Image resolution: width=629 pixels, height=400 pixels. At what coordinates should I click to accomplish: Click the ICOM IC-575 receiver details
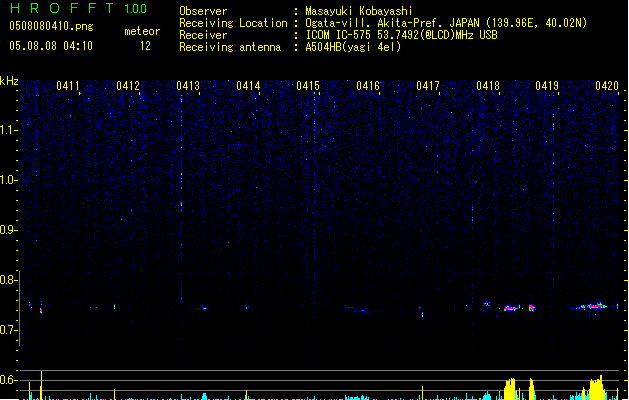402,35
